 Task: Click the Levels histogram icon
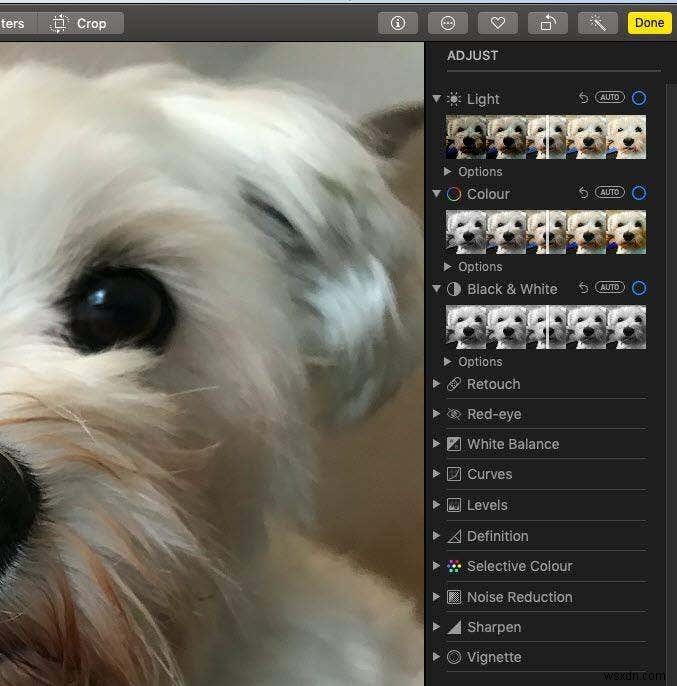tap(454, 505)
